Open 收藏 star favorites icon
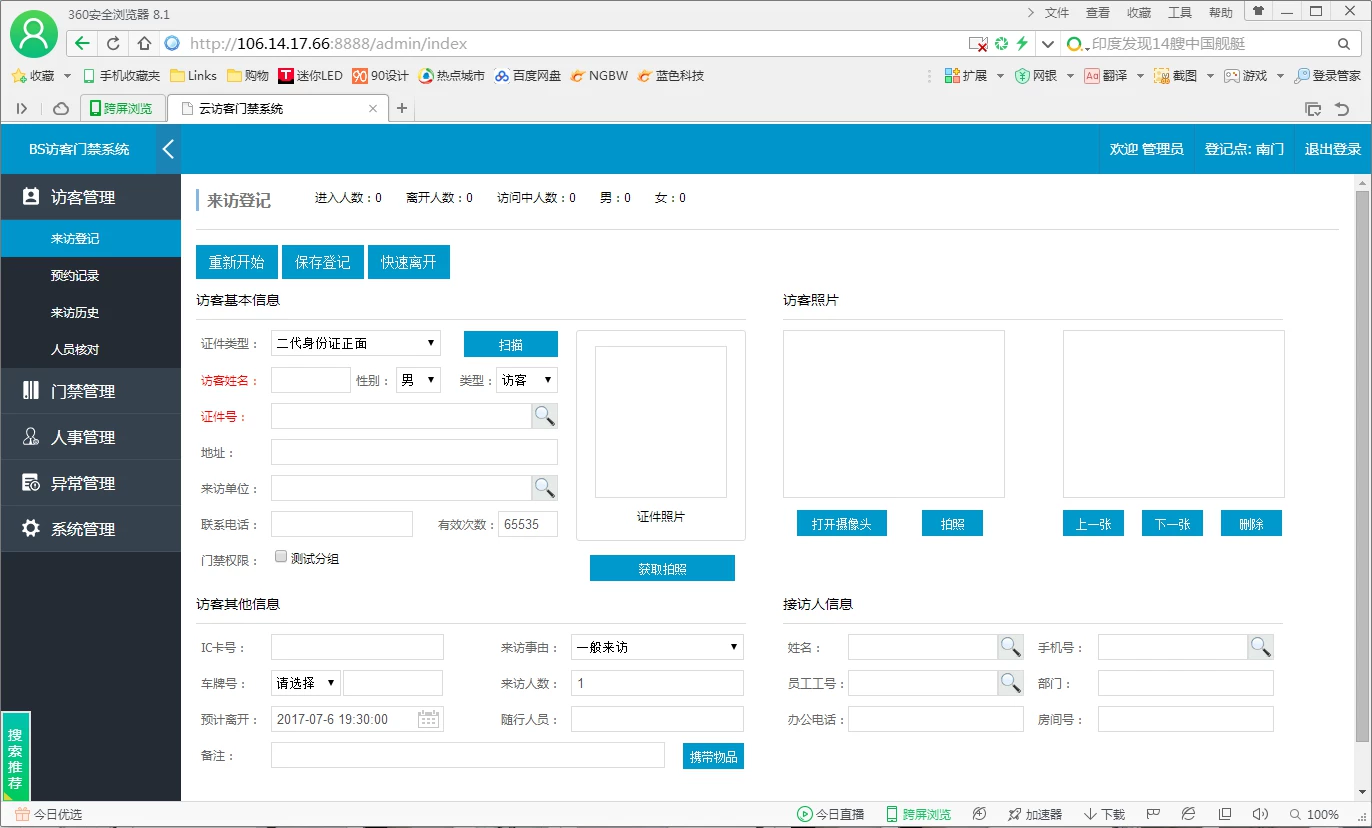The height and width of the screenshot is (828, 1372). pyautogui.click(x=18, y=76)
